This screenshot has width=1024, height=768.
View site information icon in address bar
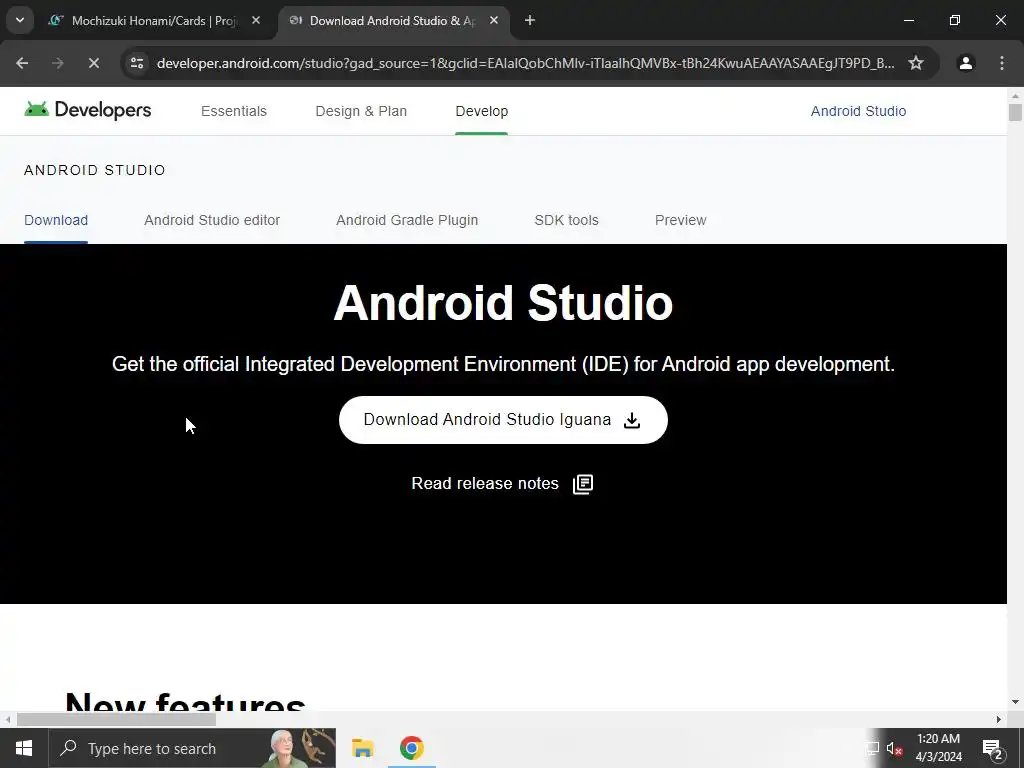click(137, 63)
